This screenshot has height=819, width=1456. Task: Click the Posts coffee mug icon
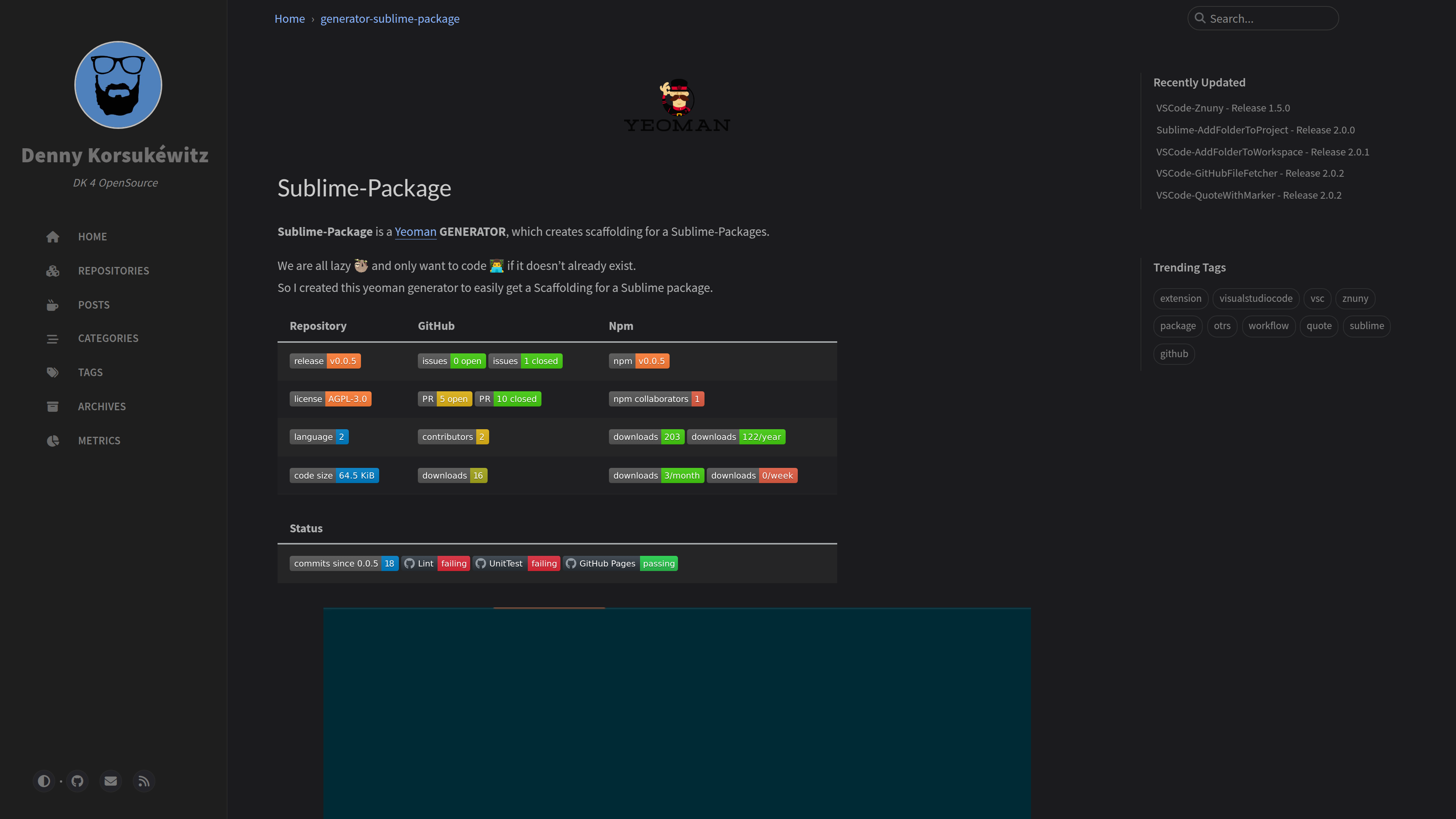click(53, 305)
